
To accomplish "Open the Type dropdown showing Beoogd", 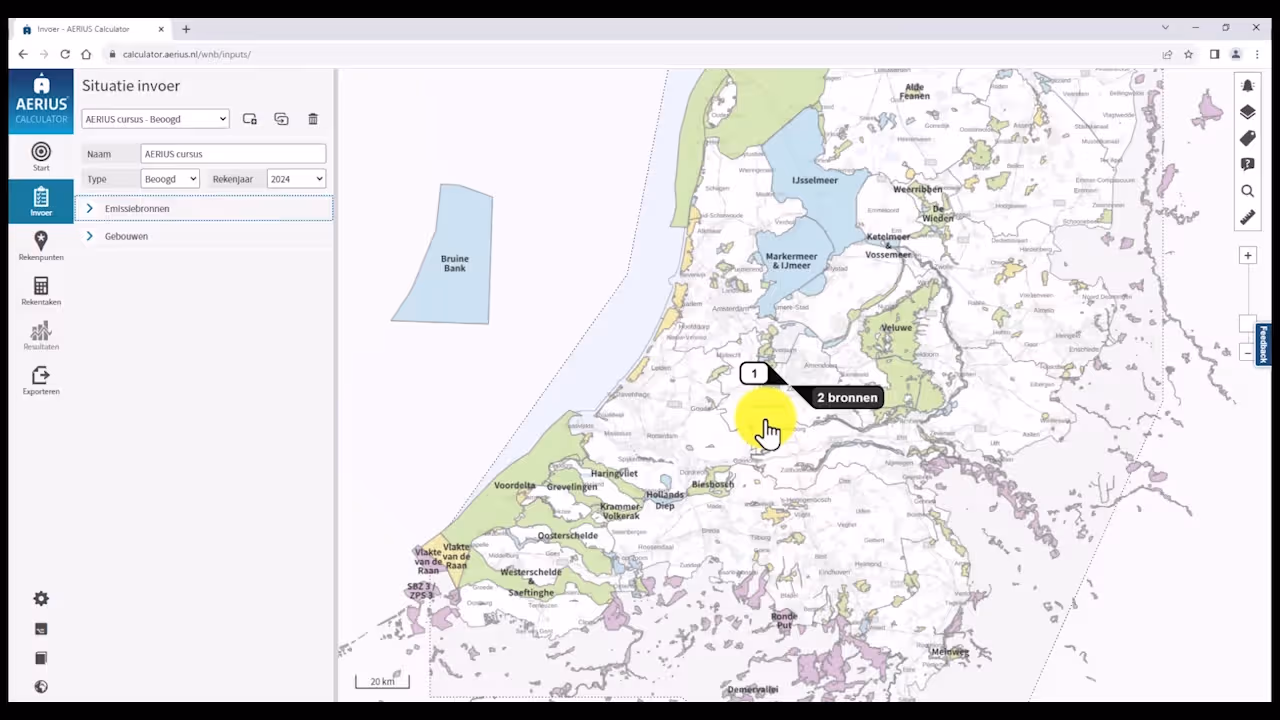I will pyautogui.click(x=170, y=179).
